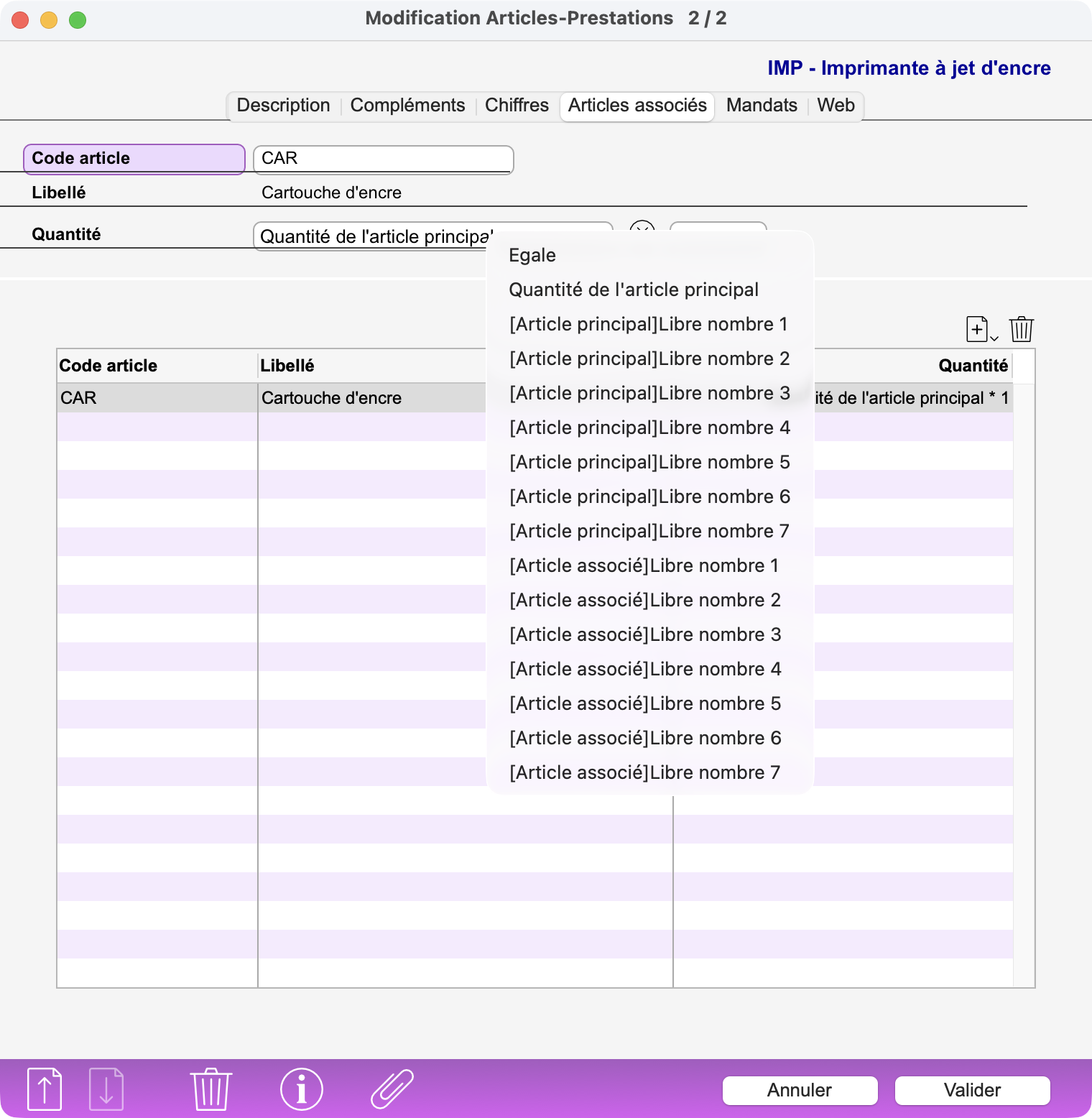Image resolution: width=1092 pixels, height=1118 pixels.
Task: Delete associated article with trash icon above table
Action: (x=1021, y=329)
